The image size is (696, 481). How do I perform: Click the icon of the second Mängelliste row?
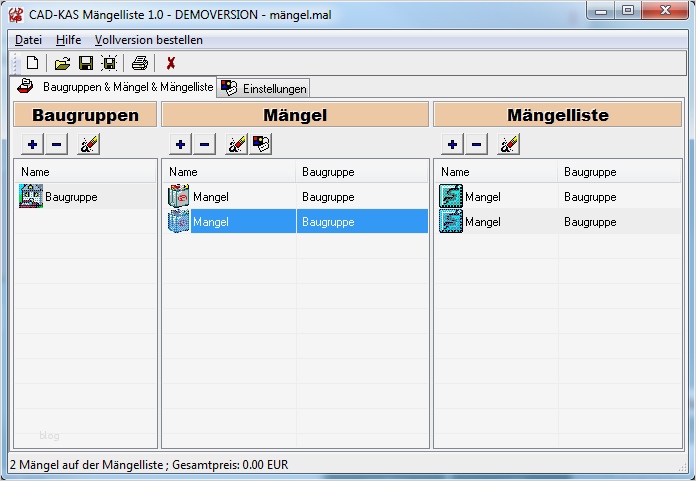(451, 221)
